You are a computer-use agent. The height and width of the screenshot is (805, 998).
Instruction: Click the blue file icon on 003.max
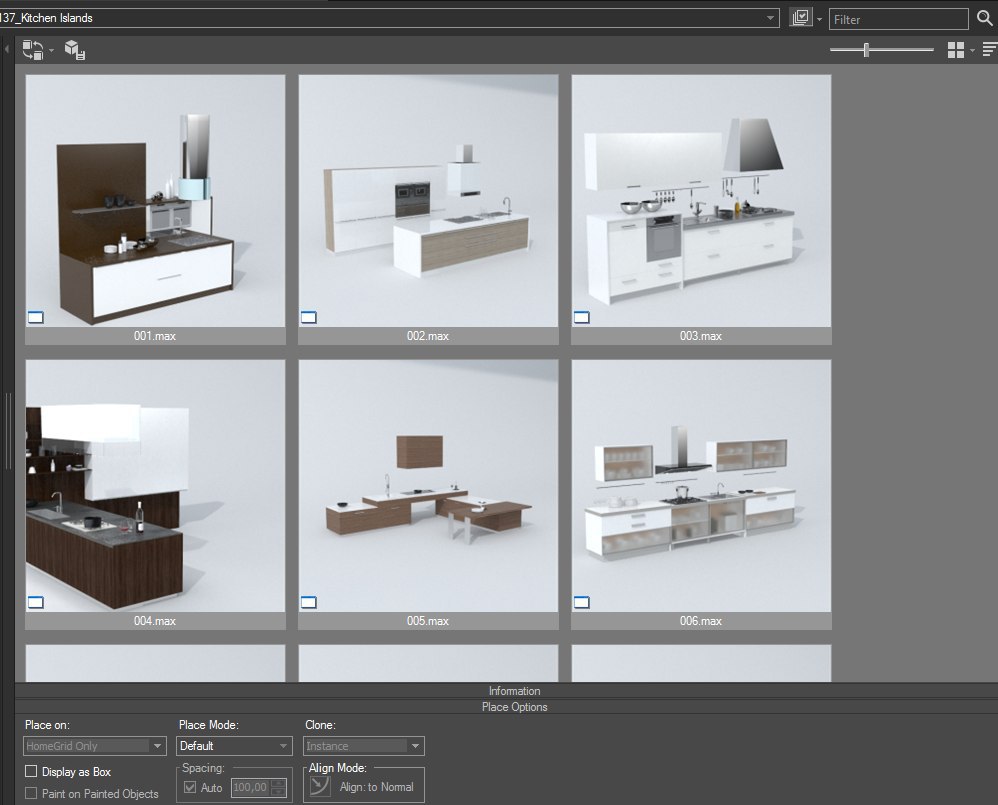point(582,317)
